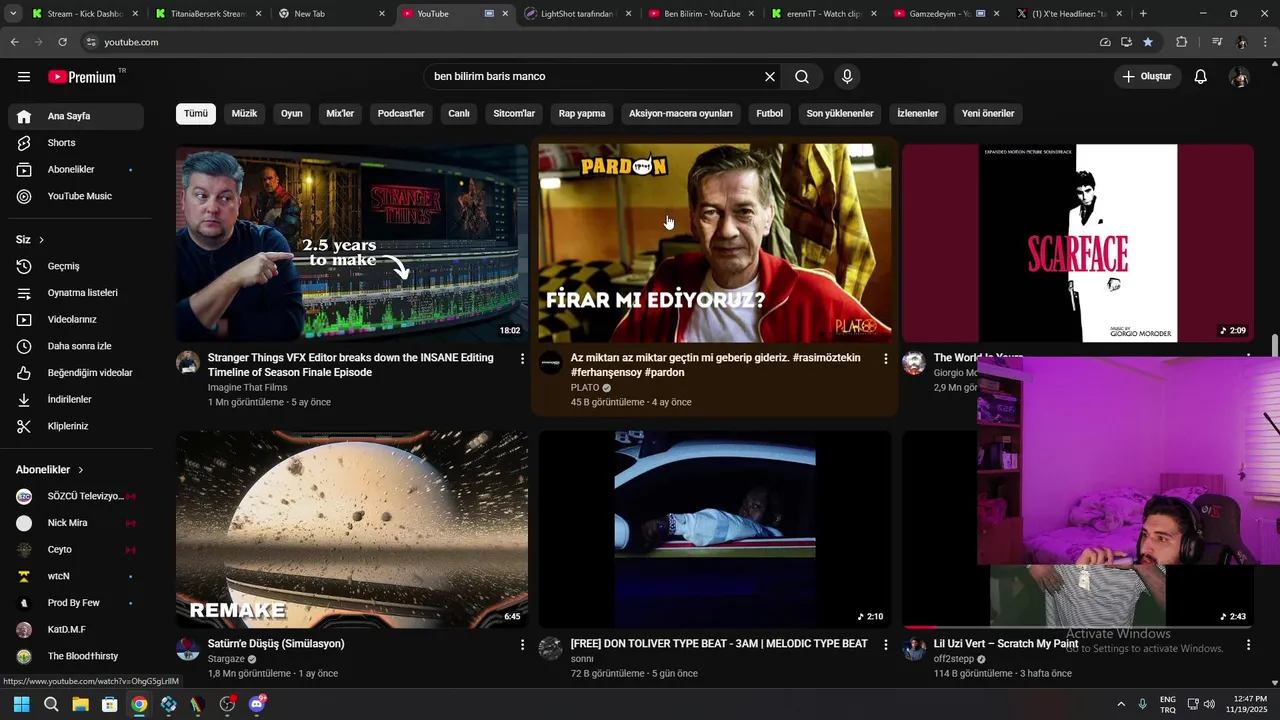Image resolution: width=1280 pixels, height=720 pixels.
Task: Open Ceyto channel subscription
Action: click(76, 550)
